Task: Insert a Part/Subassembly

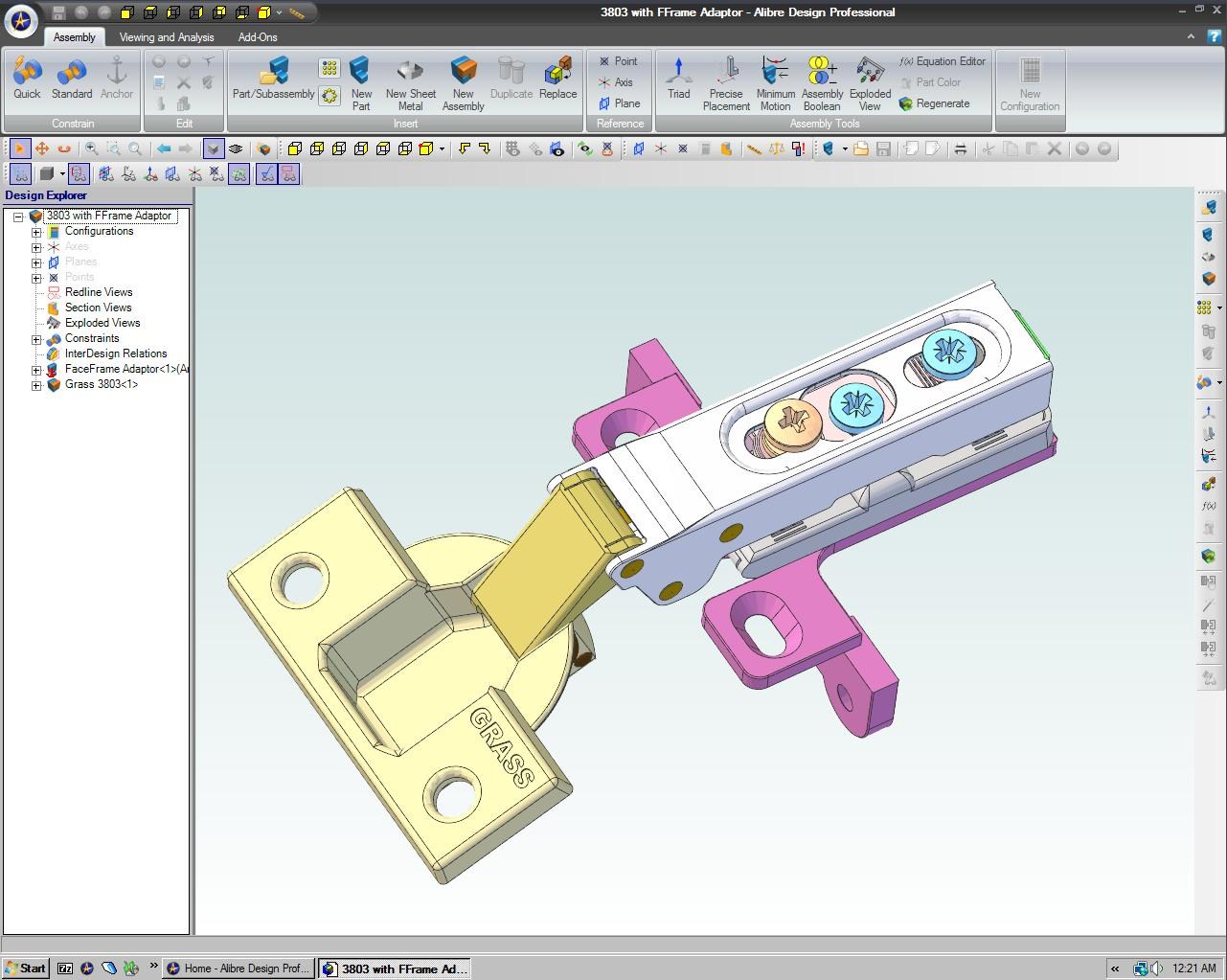Action: [x=273, y=79]
